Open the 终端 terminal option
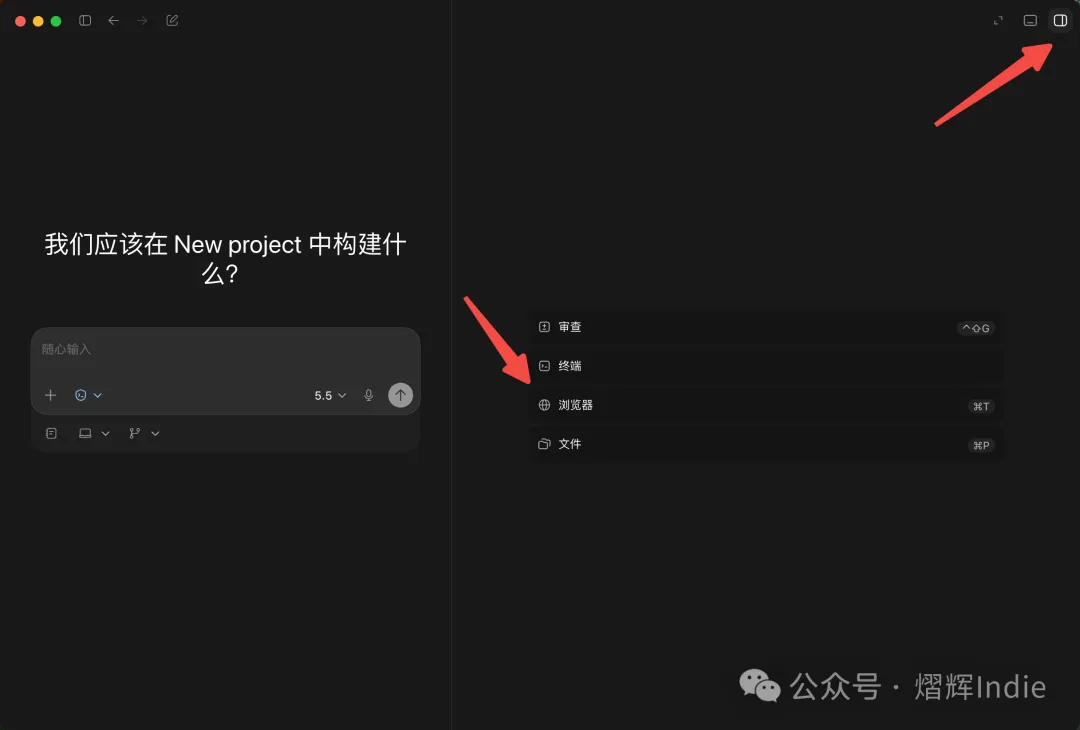 [766, 366]
